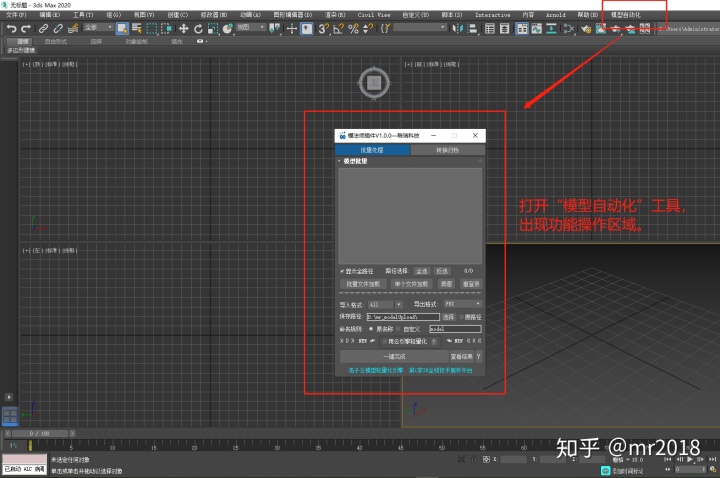Toggle the Ribbon display
The height and width of the screenshot is (478, 720).
coord(522,29)
